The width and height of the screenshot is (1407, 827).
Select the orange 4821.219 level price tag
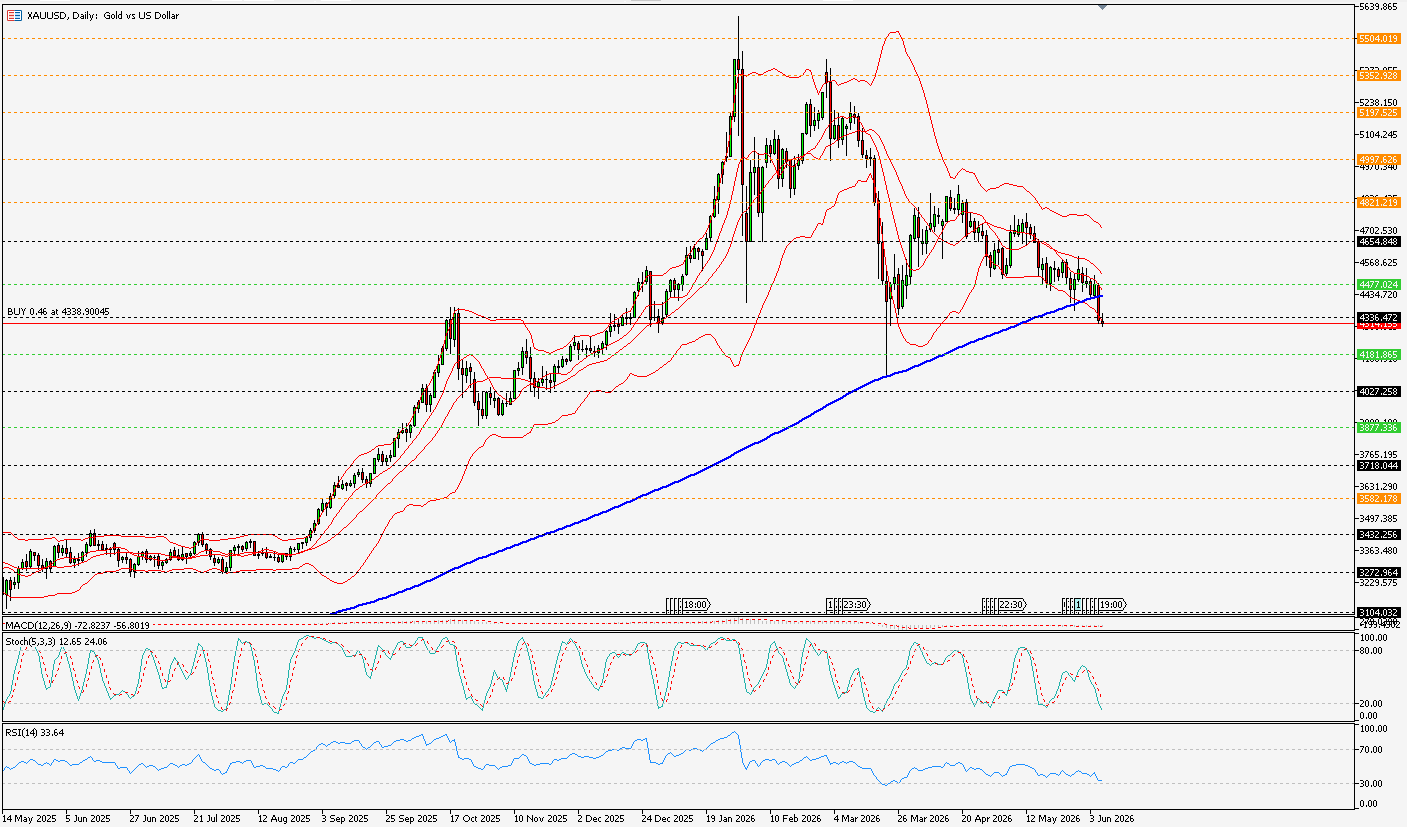click(x=1381, y=202)
